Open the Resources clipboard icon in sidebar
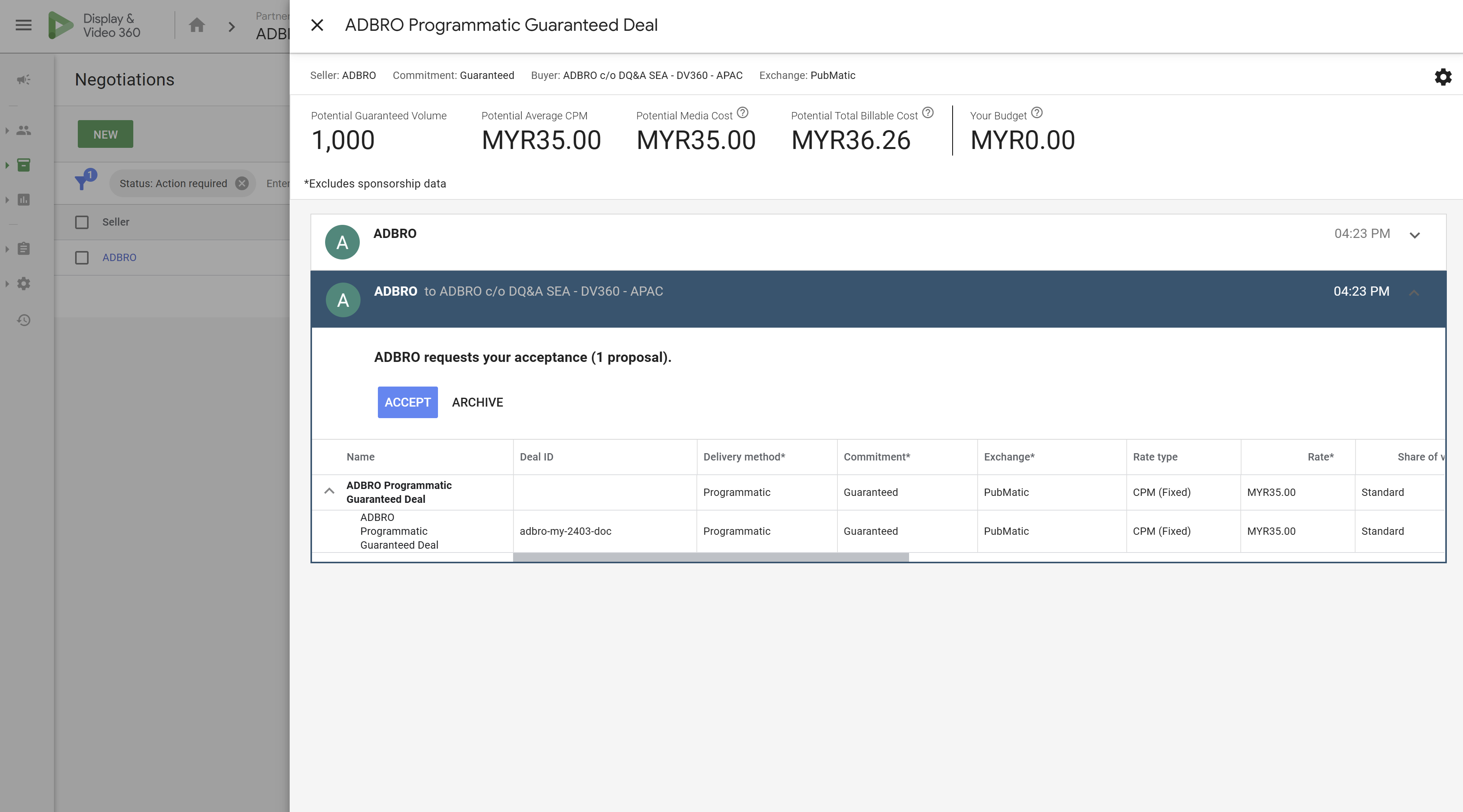The width and height of the screenshot is (1463, 812). [23, 249]
